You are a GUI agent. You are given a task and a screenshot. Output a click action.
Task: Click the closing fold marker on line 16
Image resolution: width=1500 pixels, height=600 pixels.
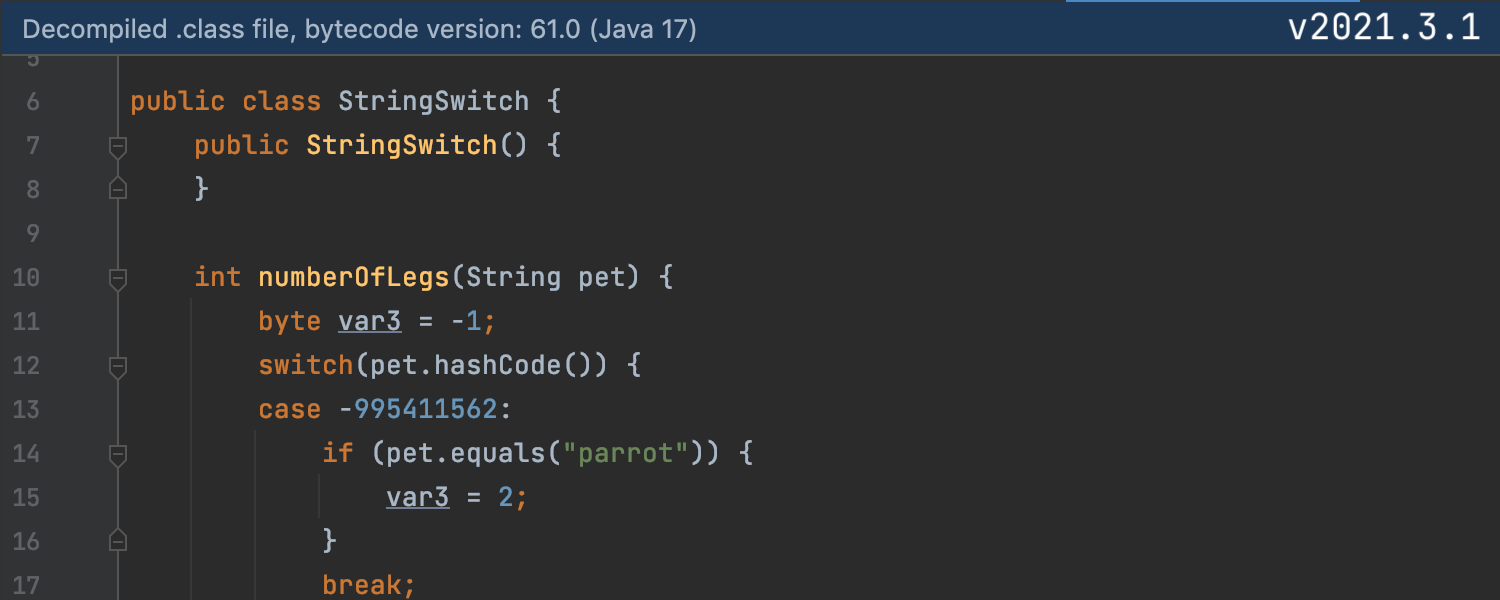[118, 541]
